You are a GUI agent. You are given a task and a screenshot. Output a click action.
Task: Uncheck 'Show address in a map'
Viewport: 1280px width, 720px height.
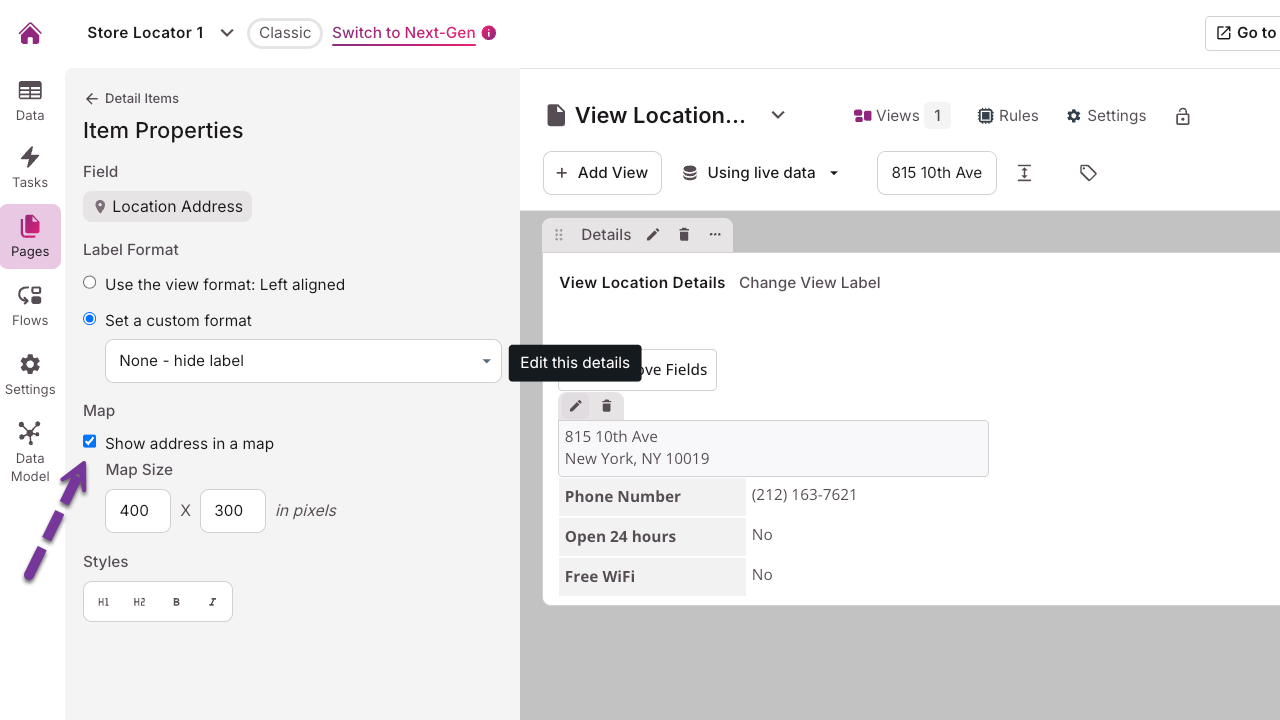click(x=90, y=441)
